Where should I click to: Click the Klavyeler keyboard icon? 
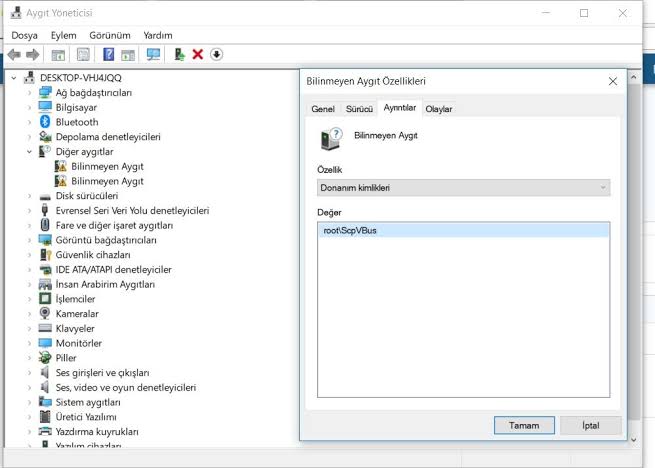pyautogui.click(x=45, y=328)
